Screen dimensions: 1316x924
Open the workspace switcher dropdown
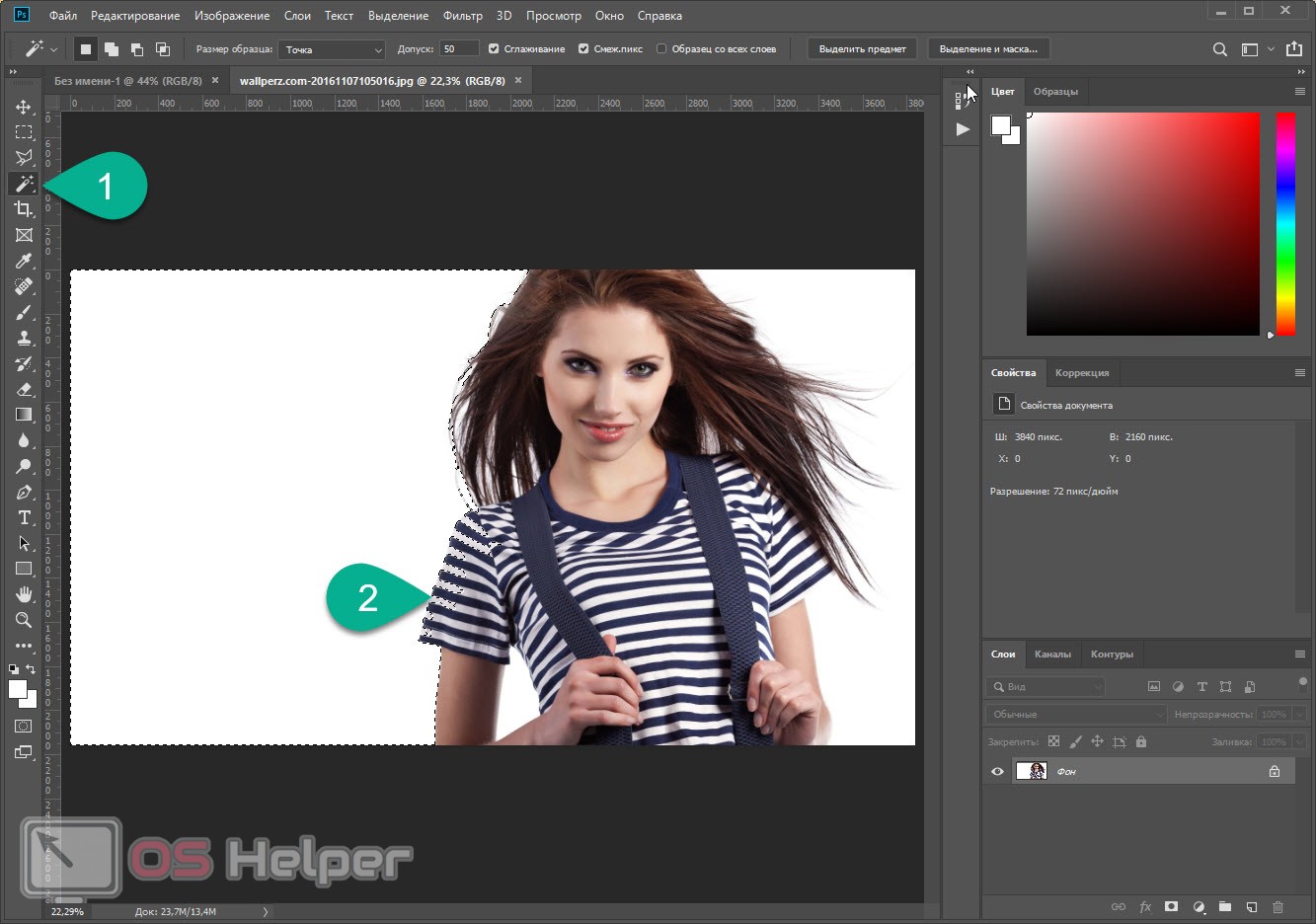1256,49
